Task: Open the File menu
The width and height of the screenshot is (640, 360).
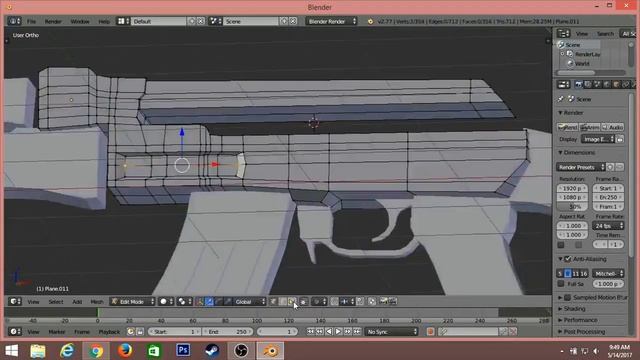Action: (x=31, y=21)
